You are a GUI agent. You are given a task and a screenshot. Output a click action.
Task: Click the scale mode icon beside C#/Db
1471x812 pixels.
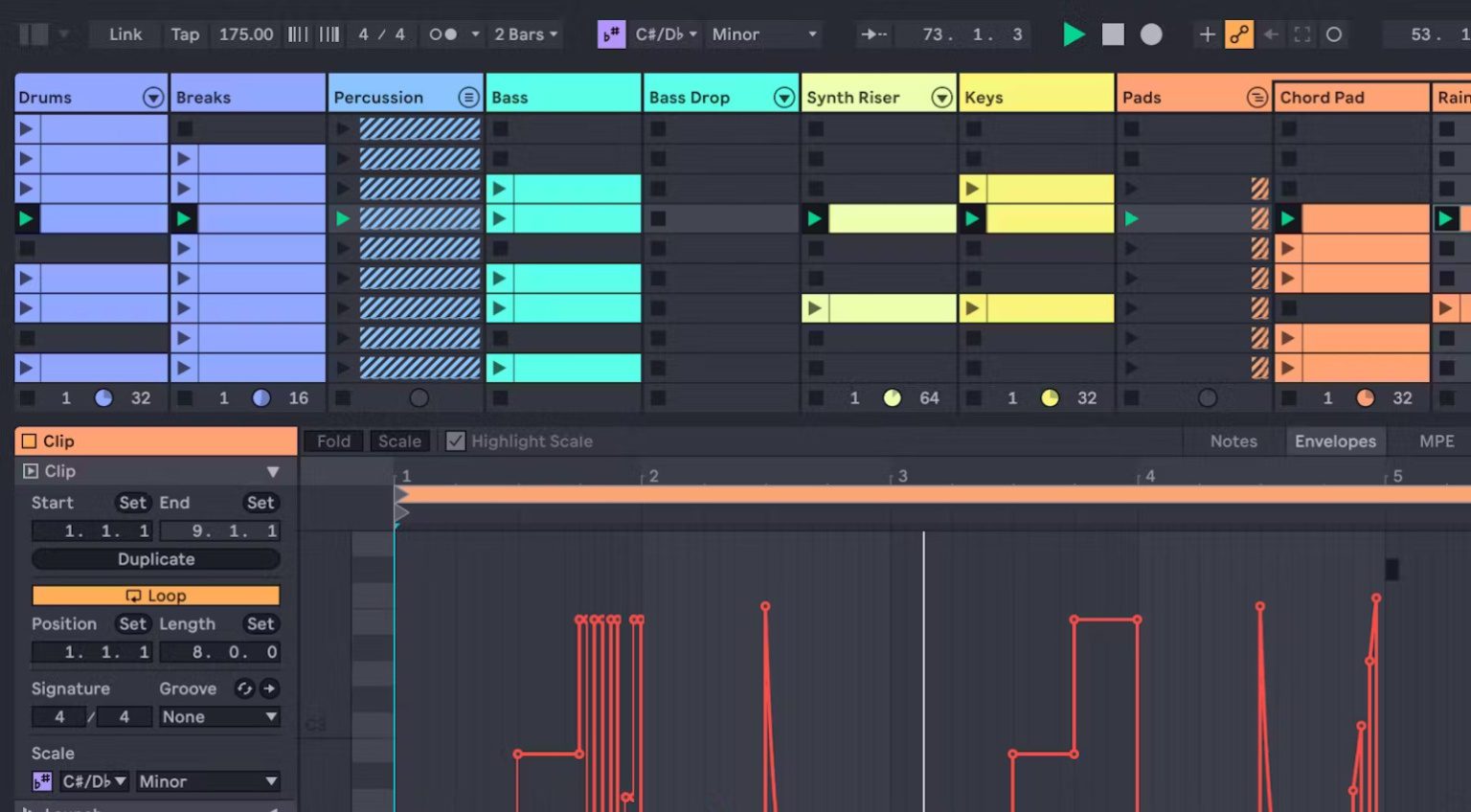[611, 34]
